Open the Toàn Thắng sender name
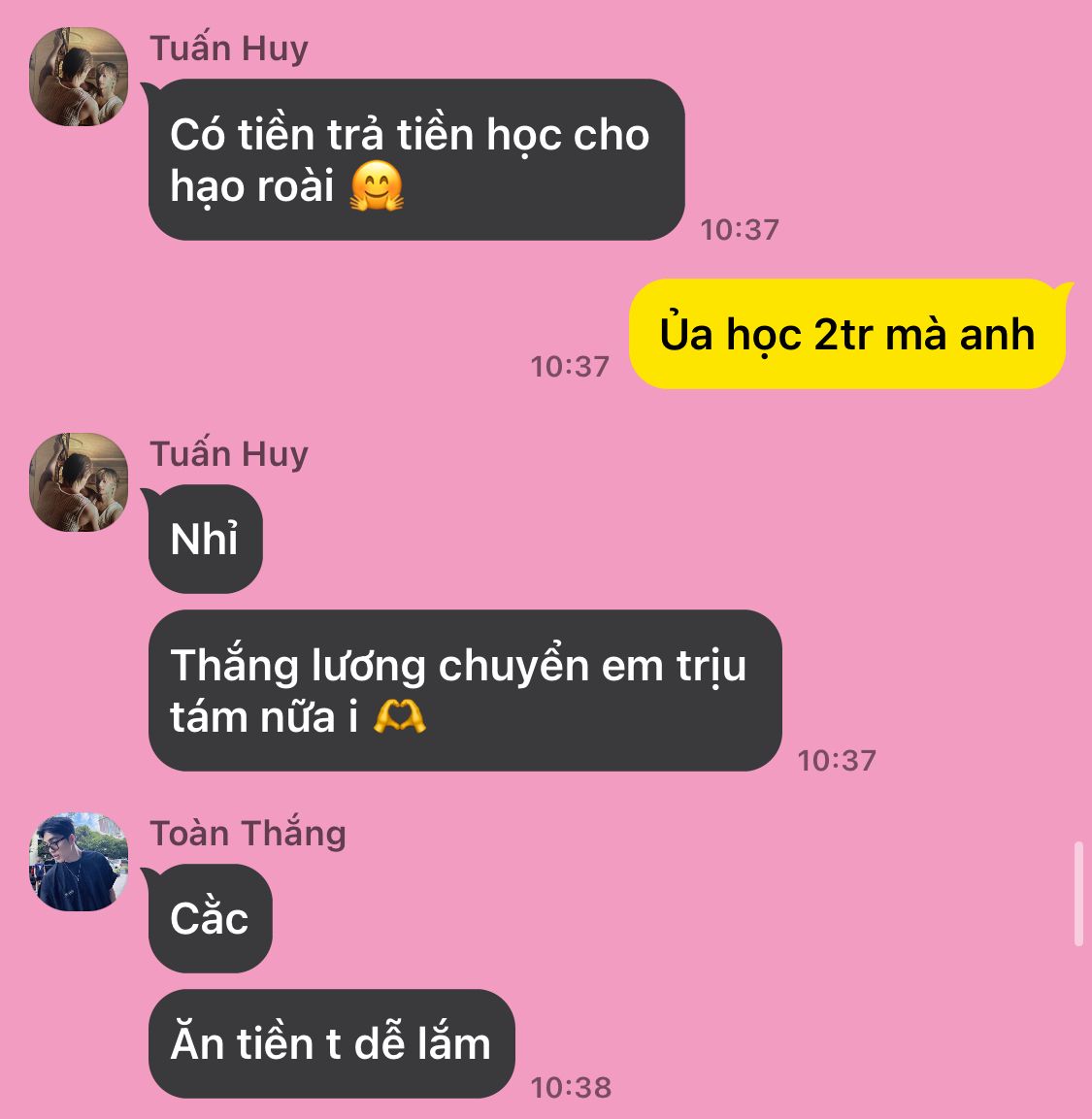This screenshot has height=1119, width=1092. tap(248, 833)
